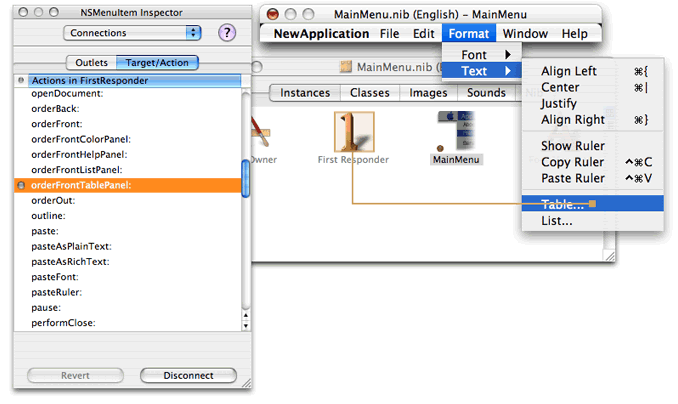Select the orderFrontListPanel: action
678x404 pixels.
pos(75,170)
